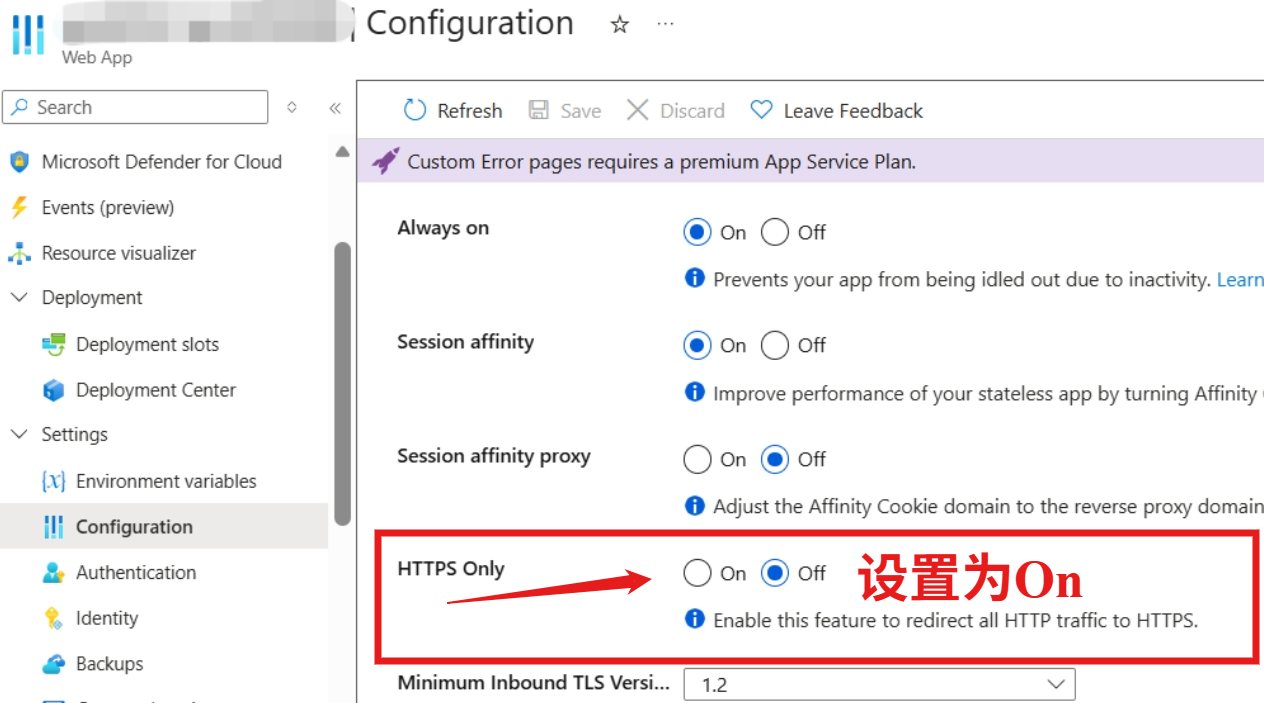The height and width of the screenshot is (703, 1264).
Task: Set Session affinity proxy to On
Action: [697, 459]
